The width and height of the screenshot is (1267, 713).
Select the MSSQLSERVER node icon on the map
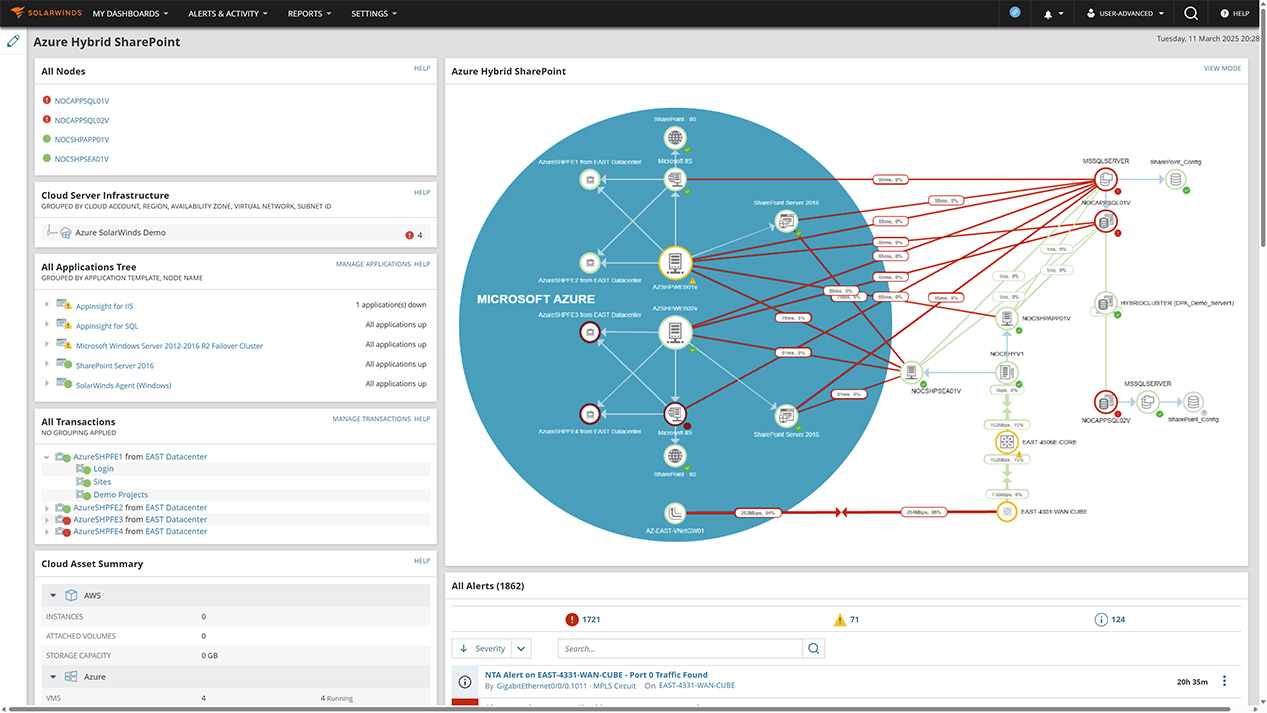coord(1105,177)
